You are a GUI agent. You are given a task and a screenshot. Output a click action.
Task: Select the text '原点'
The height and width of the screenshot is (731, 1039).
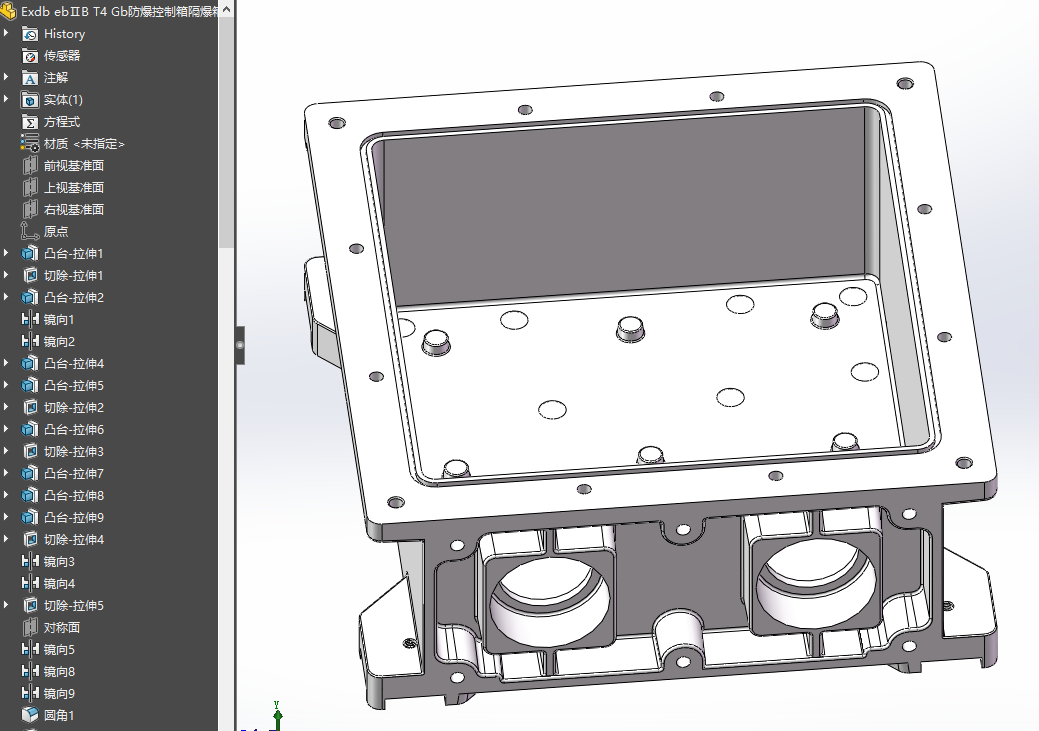tap(56, 231)
